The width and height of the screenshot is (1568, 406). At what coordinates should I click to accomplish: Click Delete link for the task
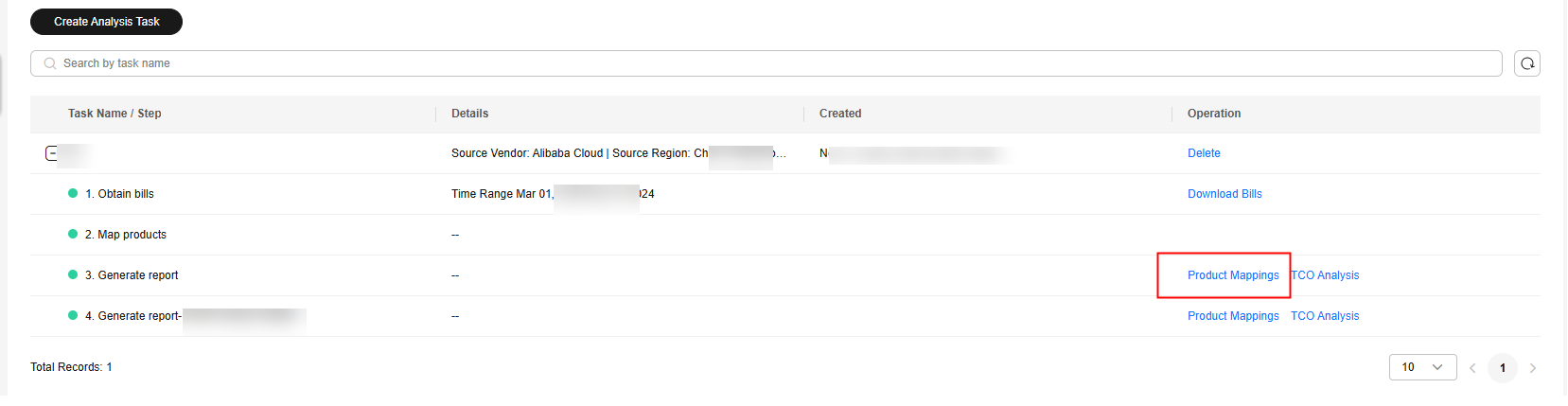click(1204, 153)
